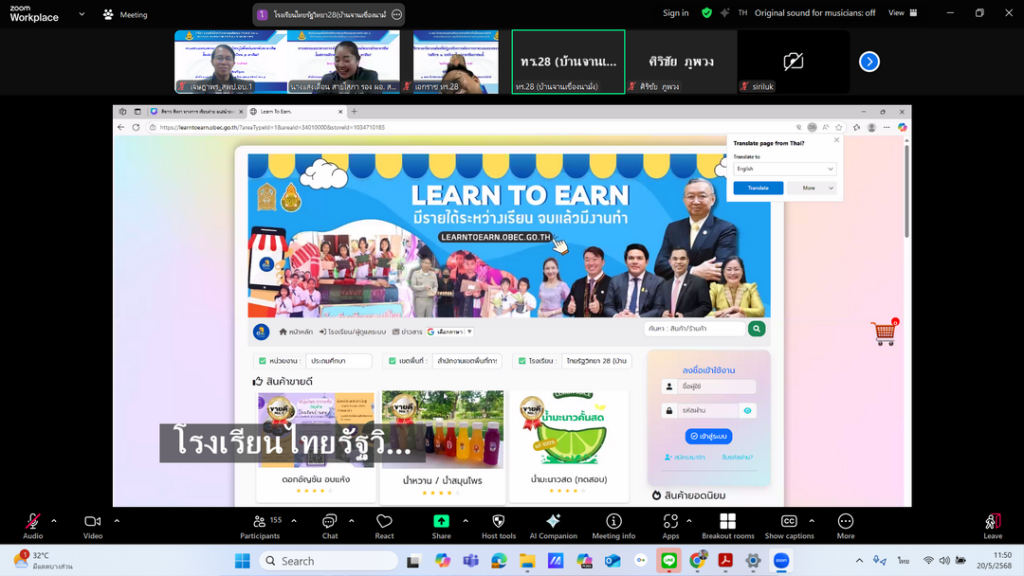Click the สมัครสมาชิก register link
The image size is (1024, 576).
(x=685, y=457)
